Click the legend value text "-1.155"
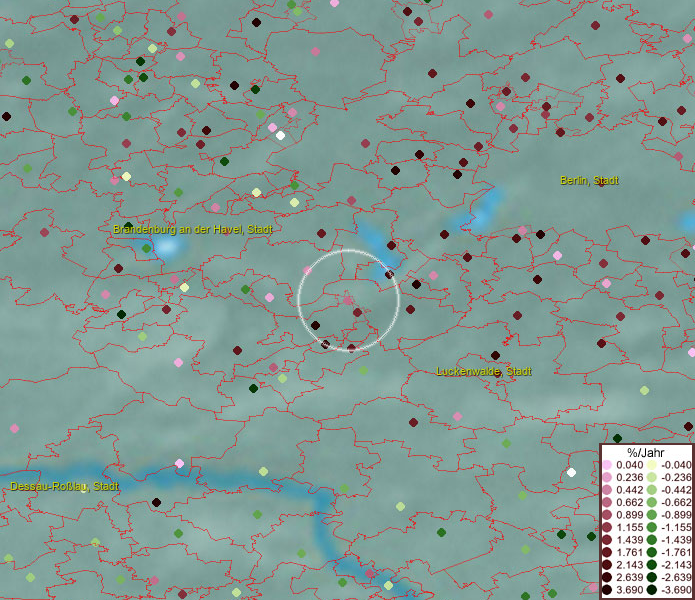The width and height of the screenshot is (695, 600). tap(676, 527)
